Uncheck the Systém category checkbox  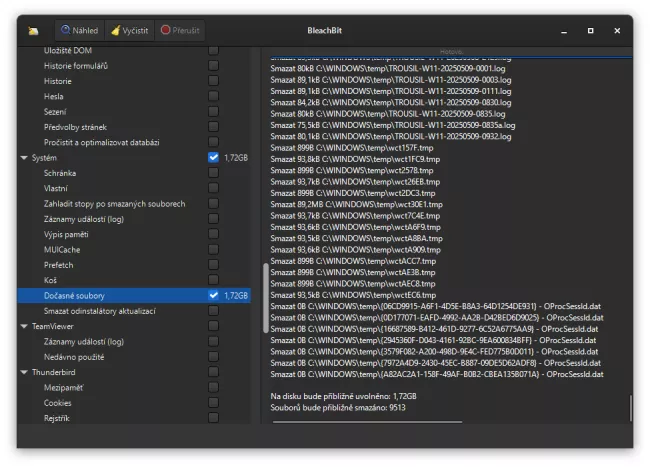[x=213, y=158]
